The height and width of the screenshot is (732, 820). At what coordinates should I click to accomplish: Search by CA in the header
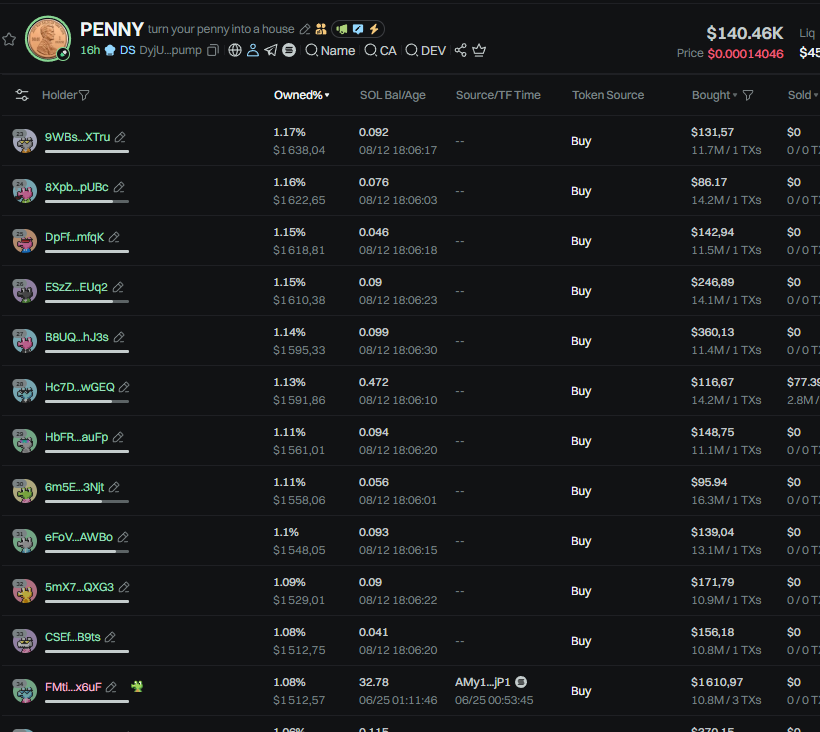click(380, 50)
